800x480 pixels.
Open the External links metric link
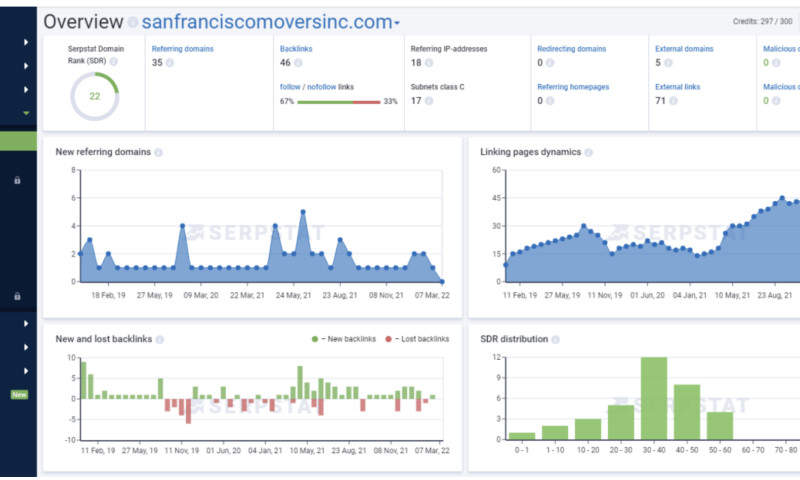tap(678, 87)
